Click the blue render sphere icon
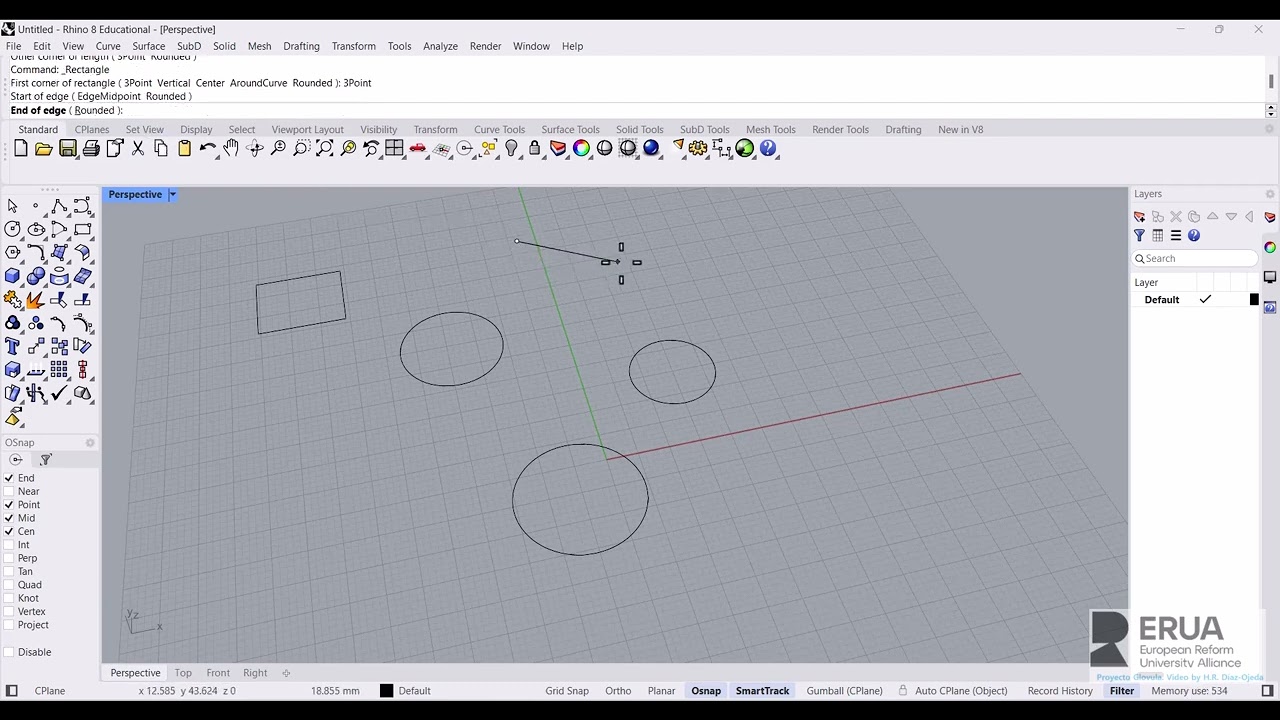 (651, 148)
